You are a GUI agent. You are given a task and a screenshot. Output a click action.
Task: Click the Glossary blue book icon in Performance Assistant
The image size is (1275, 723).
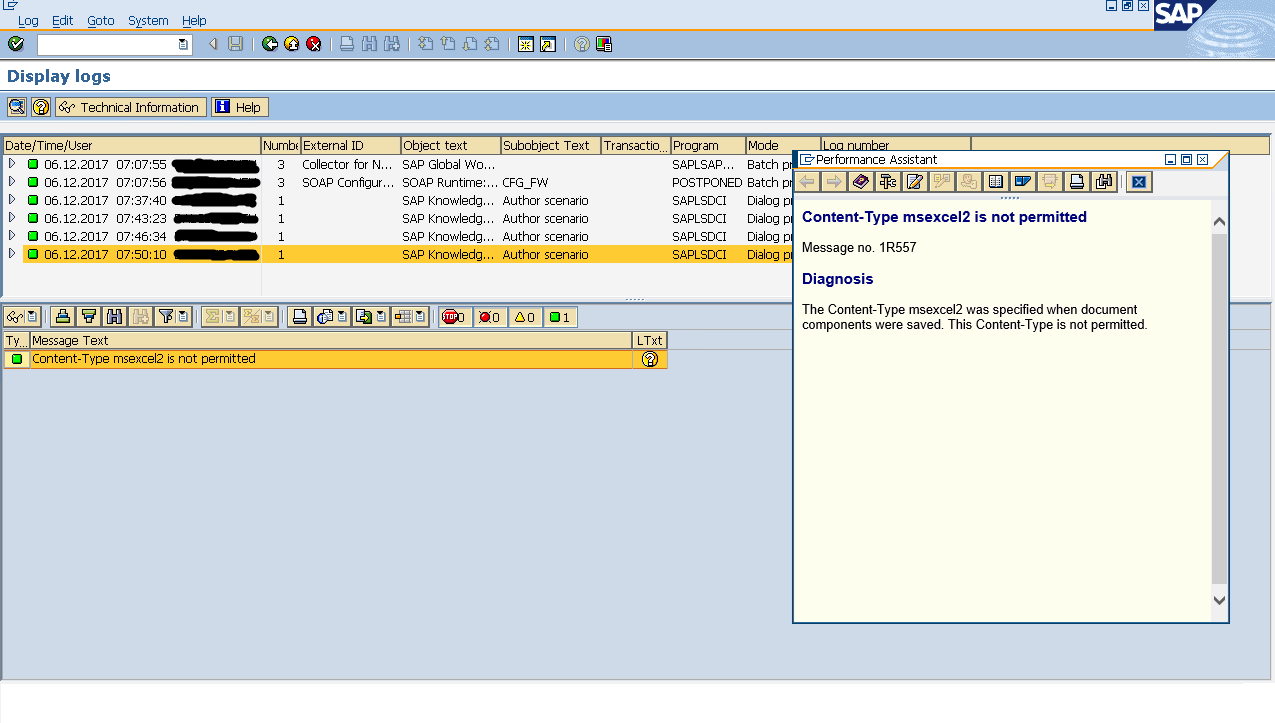1022,181
